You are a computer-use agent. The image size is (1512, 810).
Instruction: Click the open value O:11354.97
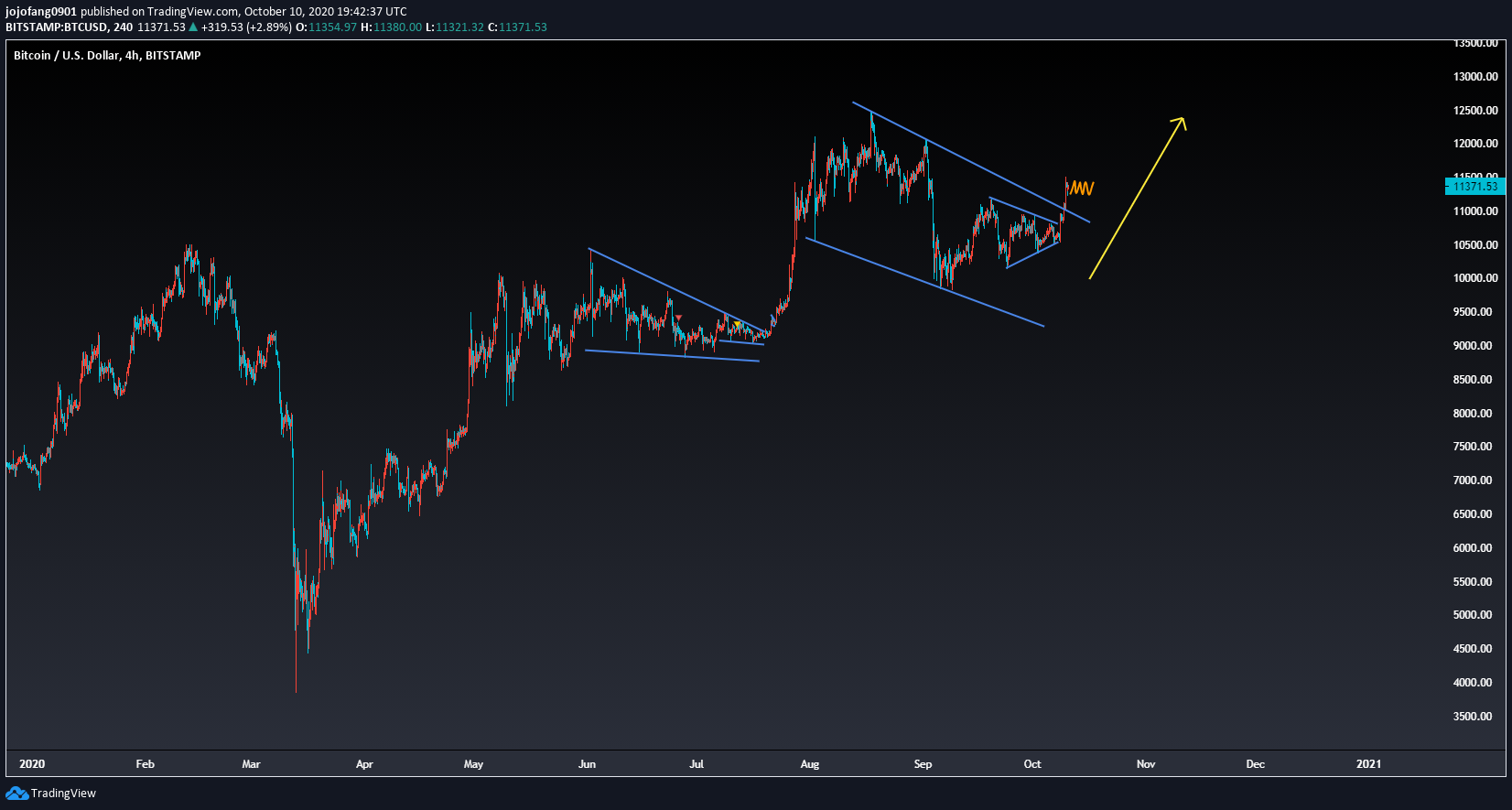click(327, 27)
